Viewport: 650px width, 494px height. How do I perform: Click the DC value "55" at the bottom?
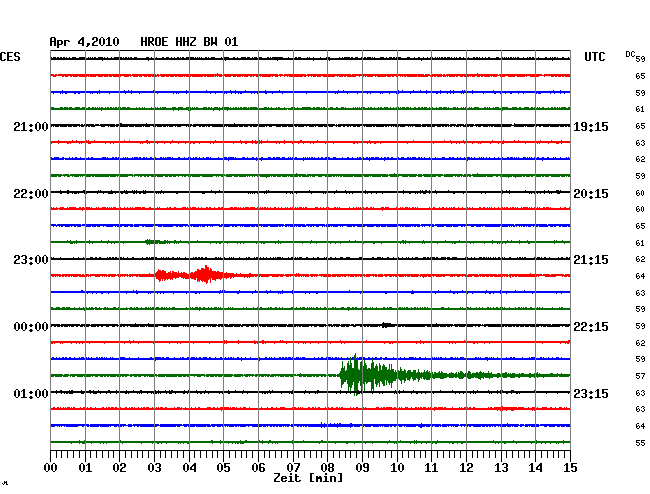point(640,443)
